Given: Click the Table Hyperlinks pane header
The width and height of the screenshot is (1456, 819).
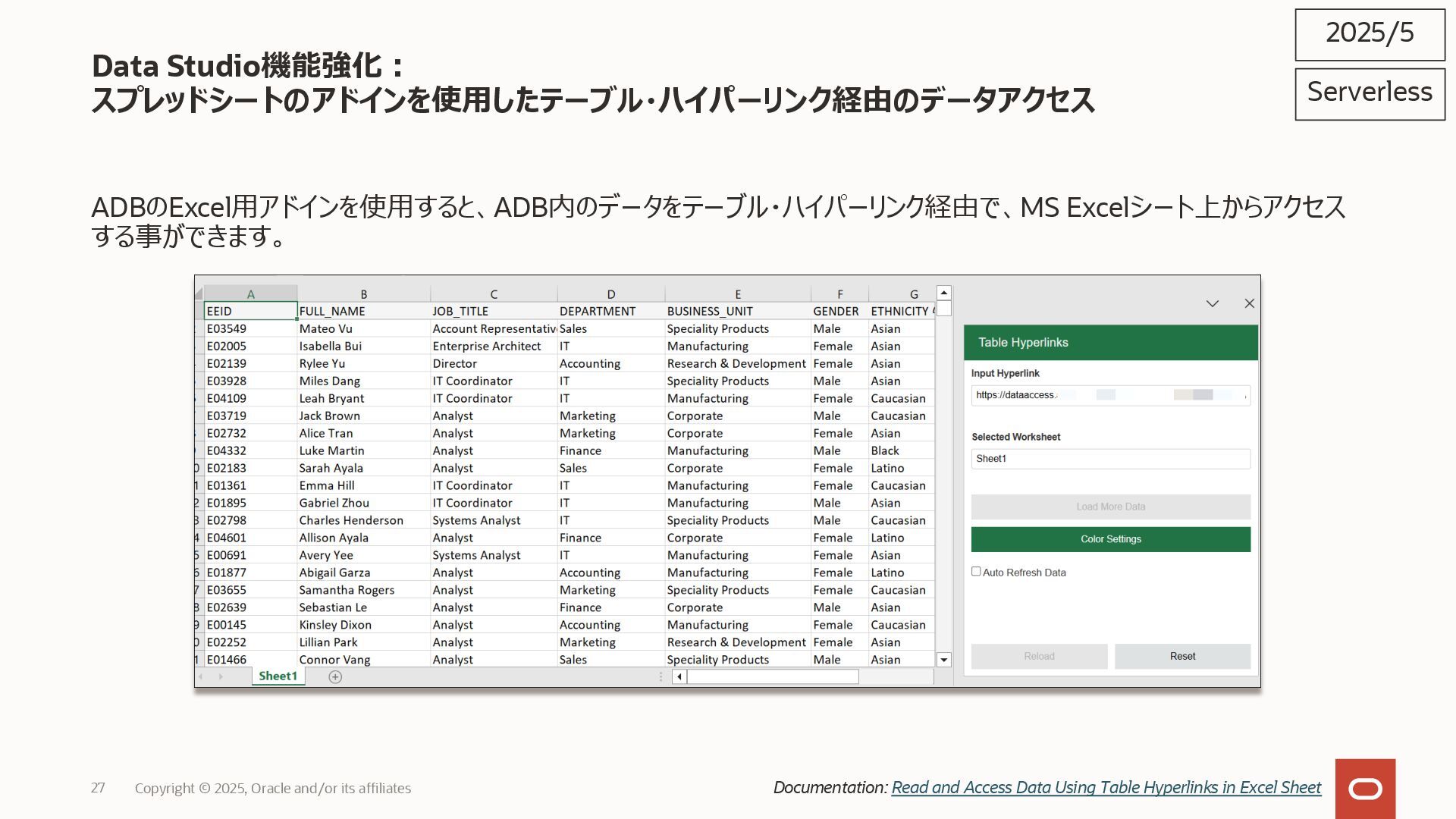Looking at the screenshot, I should 1110,343.
